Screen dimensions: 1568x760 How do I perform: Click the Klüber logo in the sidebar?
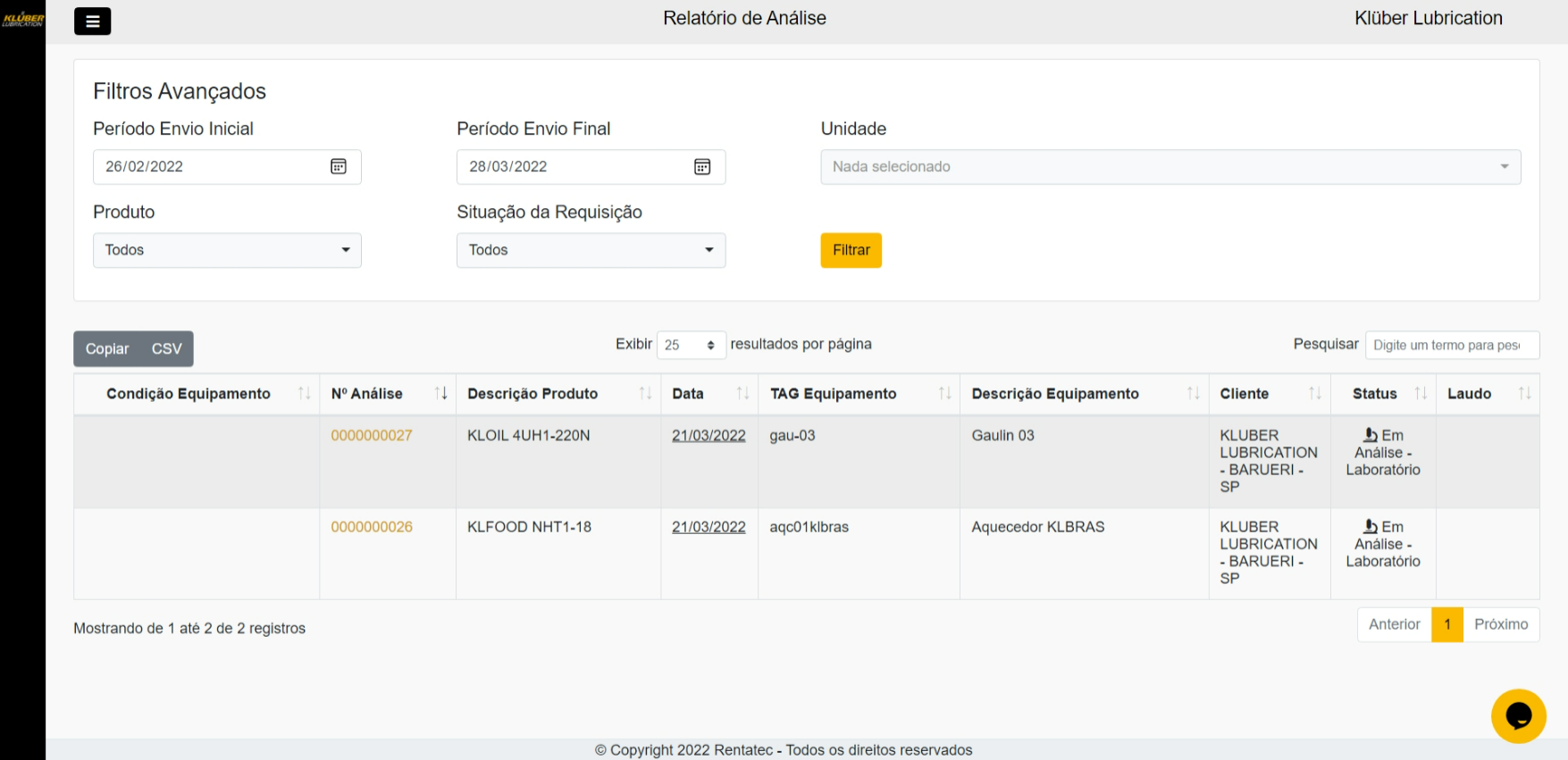coord(22,19)
